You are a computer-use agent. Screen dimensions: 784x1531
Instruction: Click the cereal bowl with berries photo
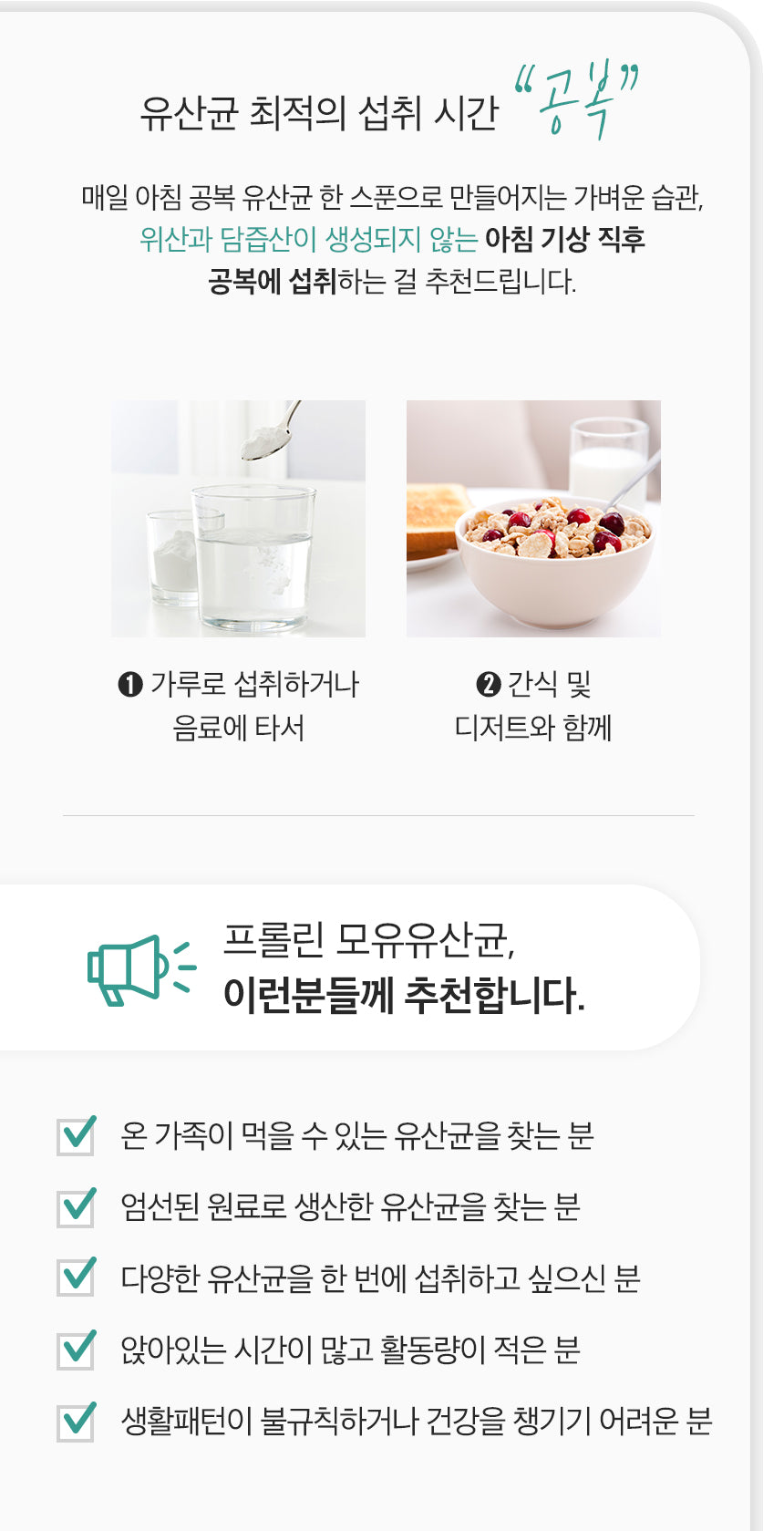click(x=533, y=518)
